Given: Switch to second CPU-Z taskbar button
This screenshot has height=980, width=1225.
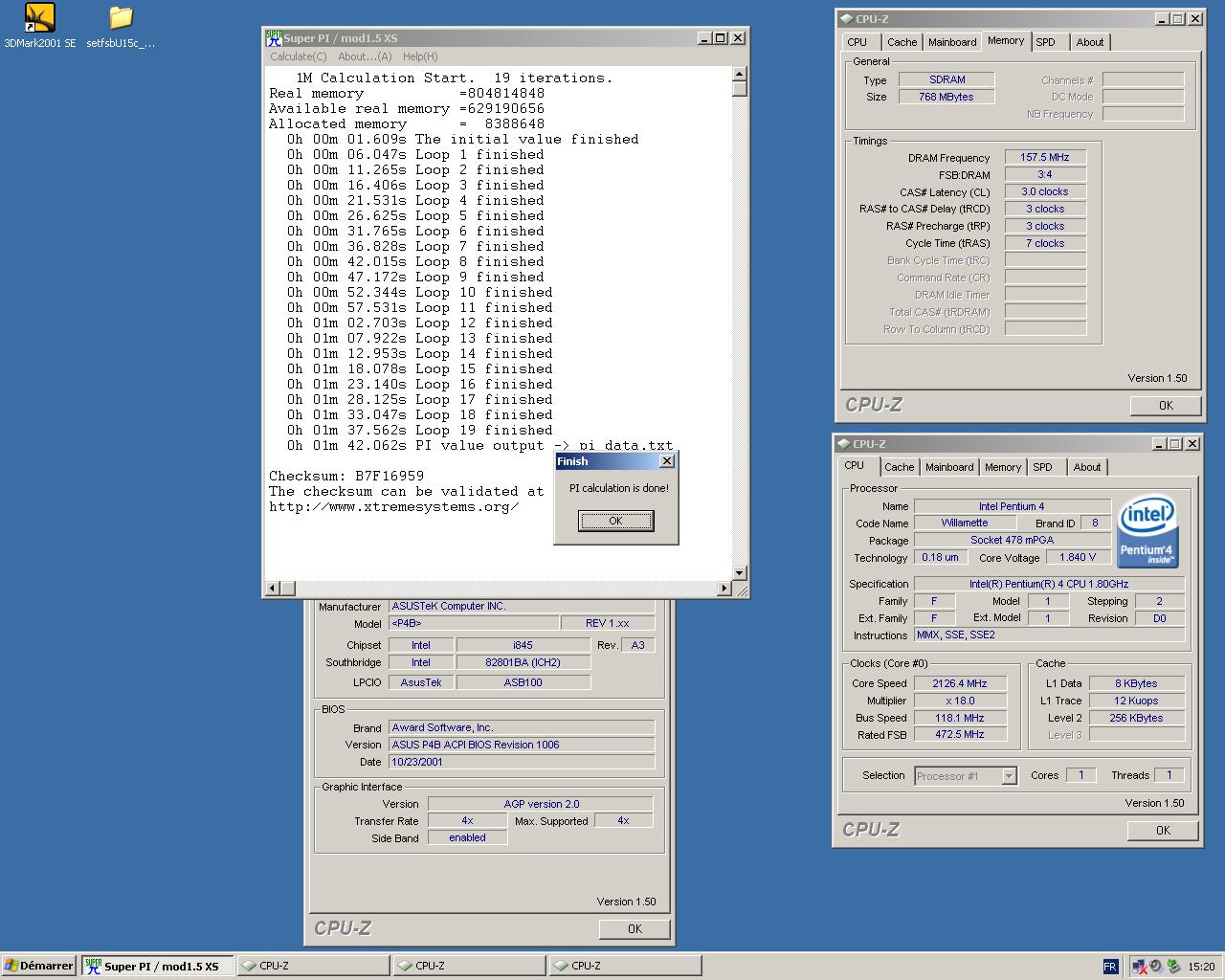Looking at the screenshot, I should pos(468,967).
